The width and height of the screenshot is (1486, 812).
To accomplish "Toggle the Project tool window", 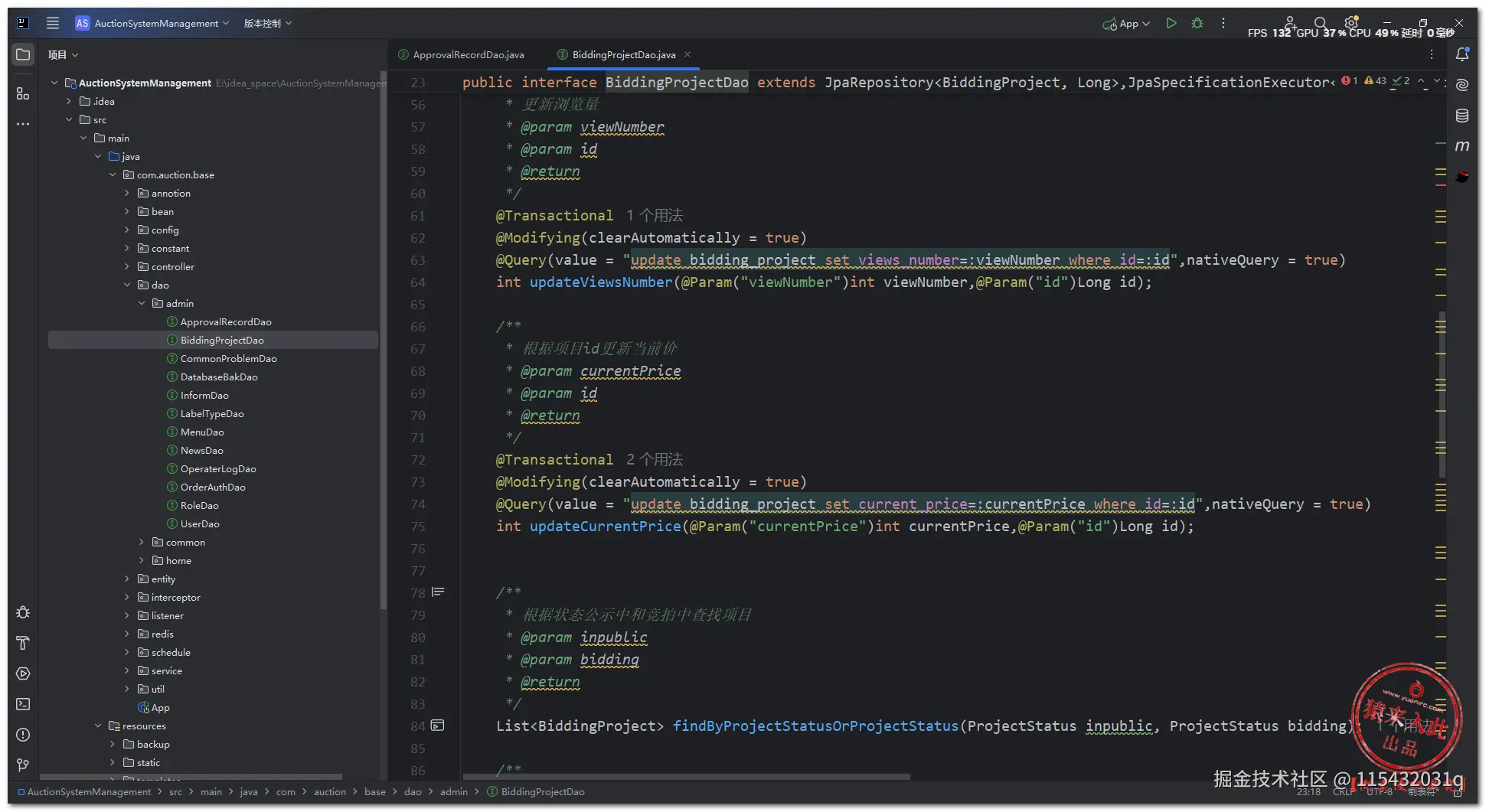I will (23, 54).
